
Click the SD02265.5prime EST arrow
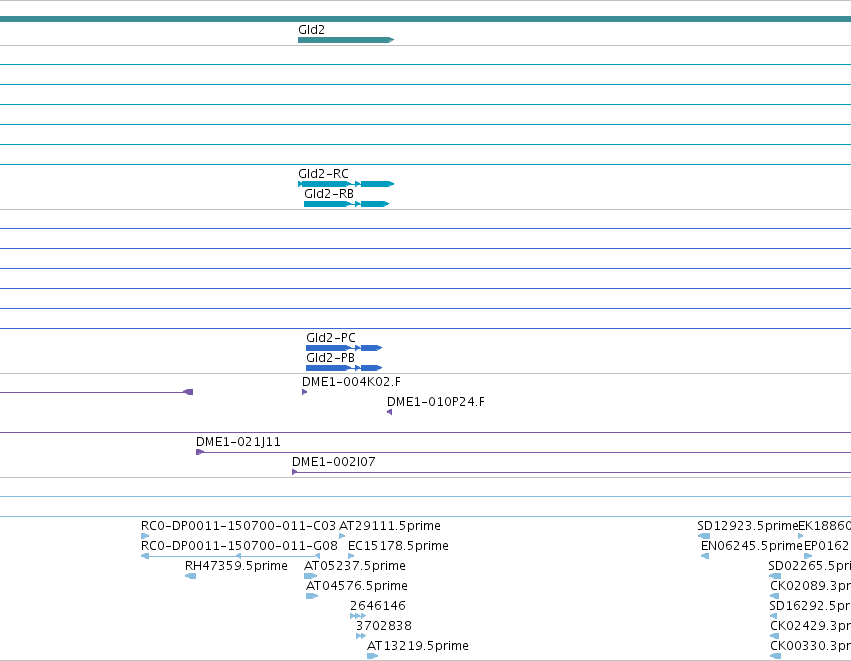pyautogui.click(x=775, y=576)
